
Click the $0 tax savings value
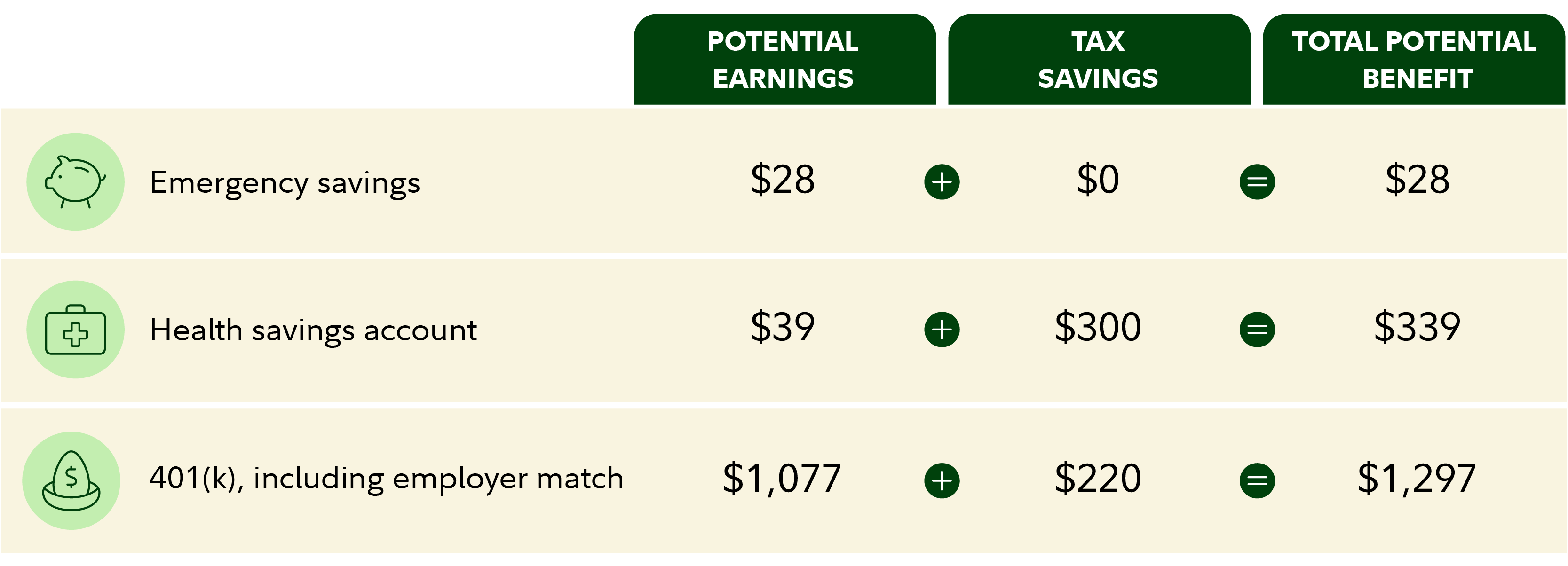pyautogui.click(x=1098, y=180)
